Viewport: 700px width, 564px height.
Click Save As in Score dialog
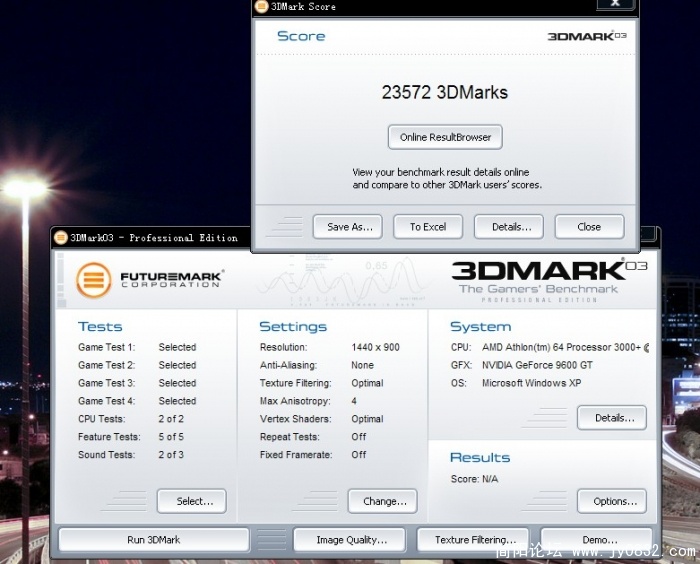(x=348, y=227)
